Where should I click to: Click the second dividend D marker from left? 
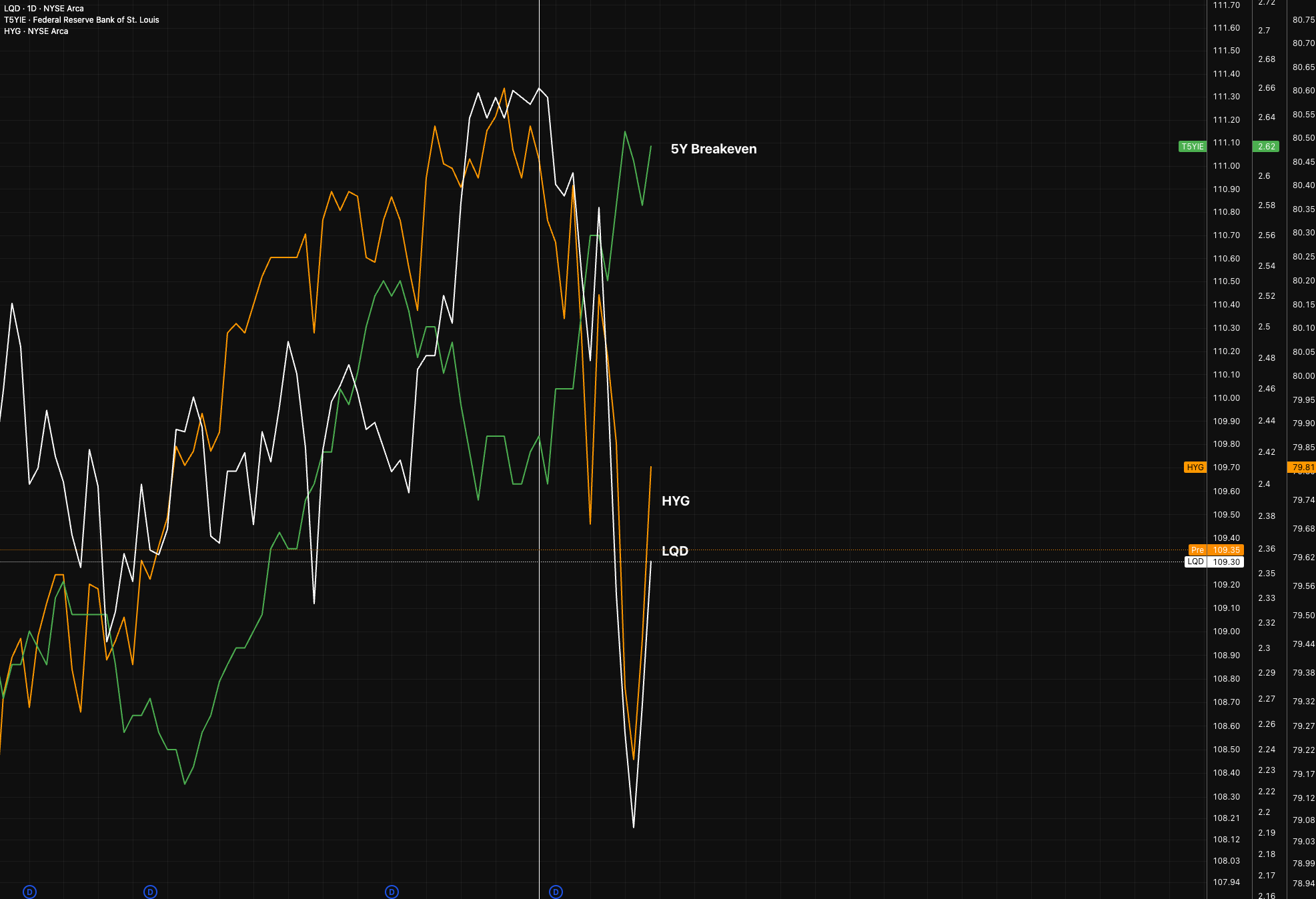[x=151, y=892]
